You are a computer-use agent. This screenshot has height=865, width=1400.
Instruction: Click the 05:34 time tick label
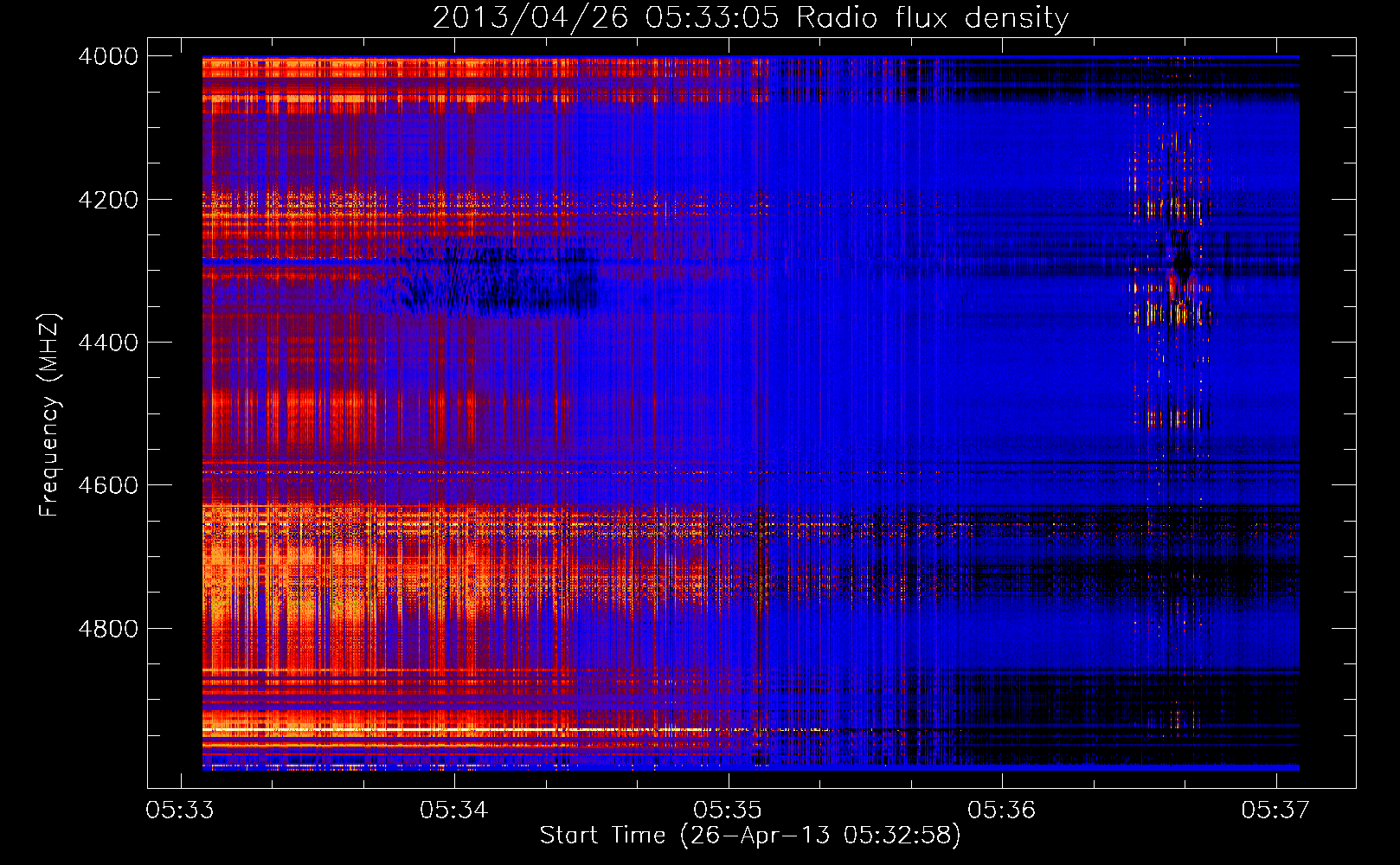(454, 810)
